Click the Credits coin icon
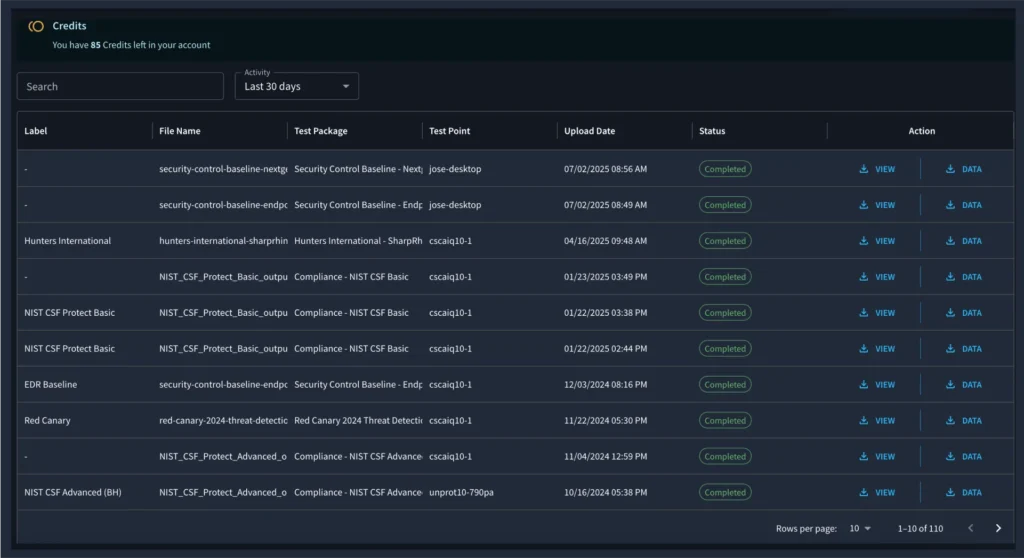The height and width of the screenshot is (558, 1024). (36, 26)
